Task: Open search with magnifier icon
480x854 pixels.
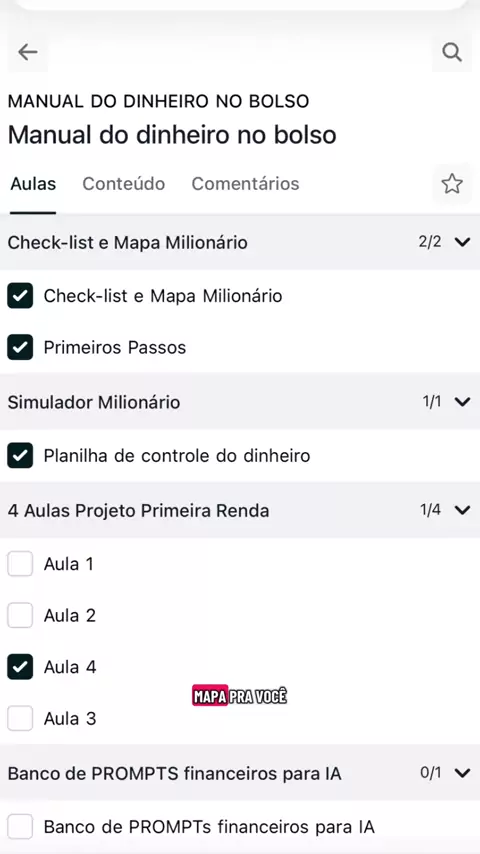Action: pos(452,52)
